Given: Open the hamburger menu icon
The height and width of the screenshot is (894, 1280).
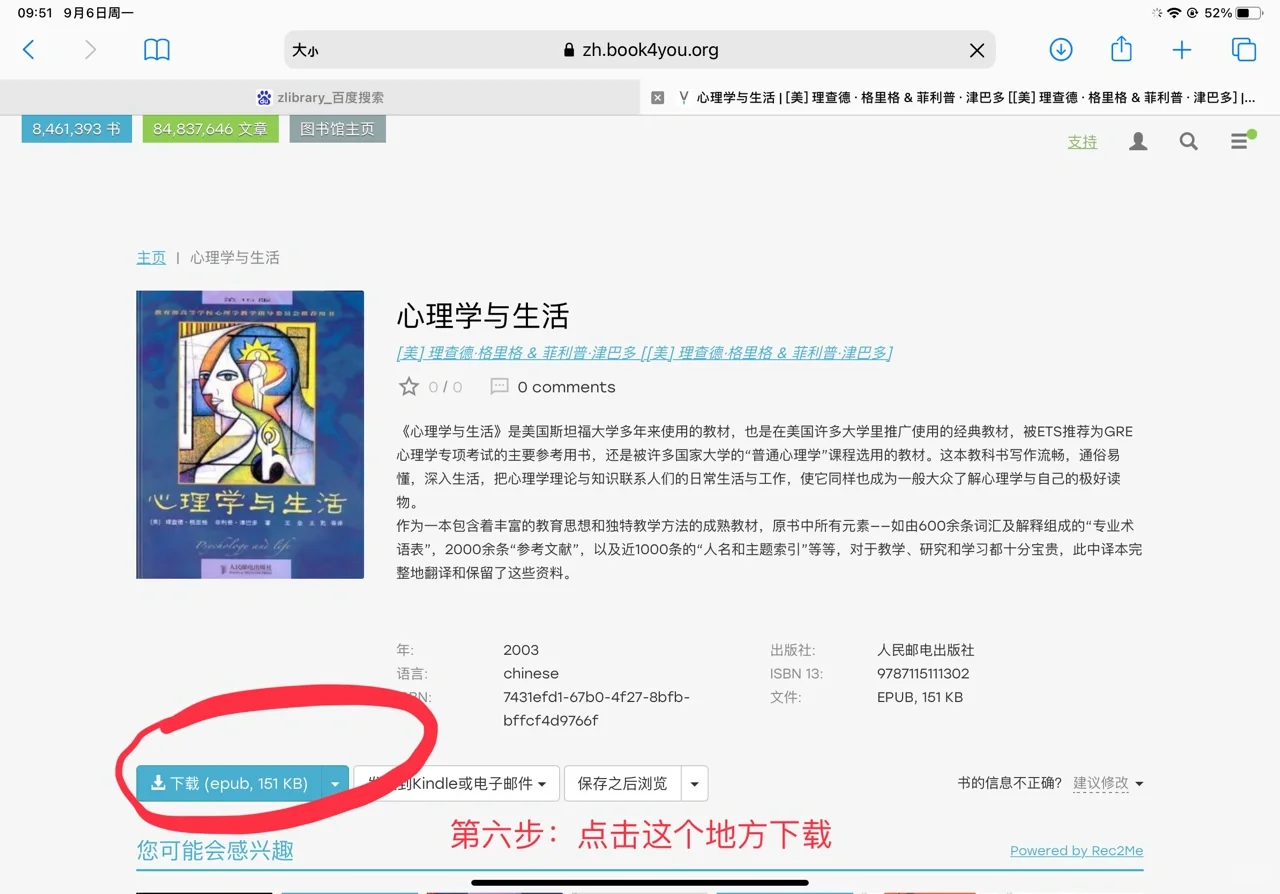Looking at the screenshot, I should click(1241, 141).
